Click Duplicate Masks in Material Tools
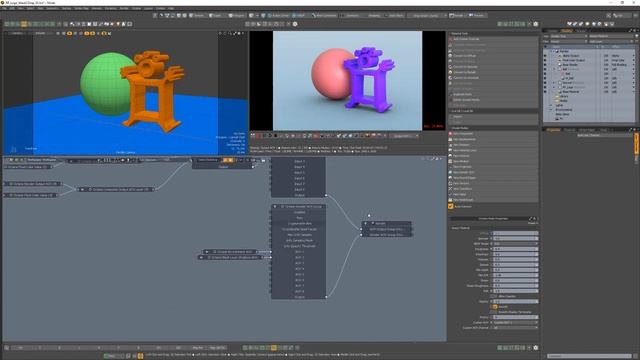The height and width of the screenshot is (360, 640). coord(493,94)
